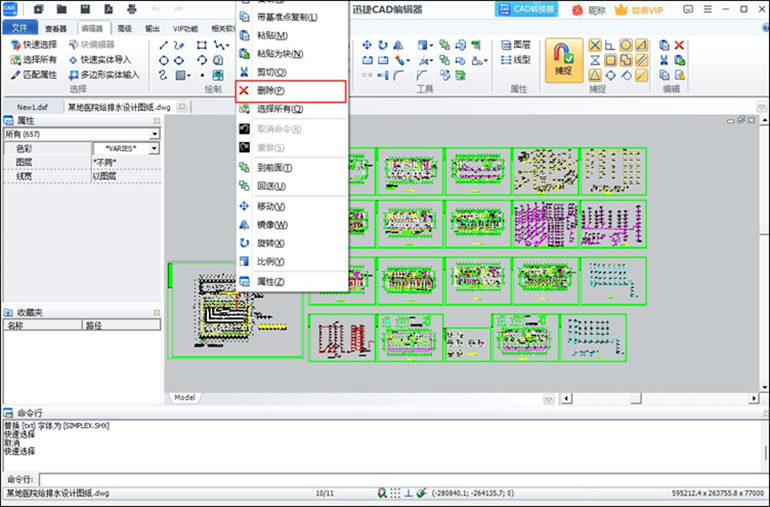Click the 匹配属性 button

[x=34, y=75]
